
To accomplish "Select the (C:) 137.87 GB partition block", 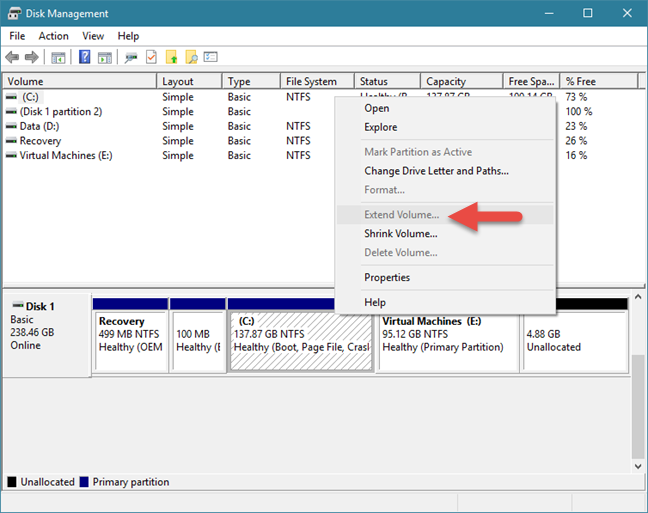I will 301,341.
